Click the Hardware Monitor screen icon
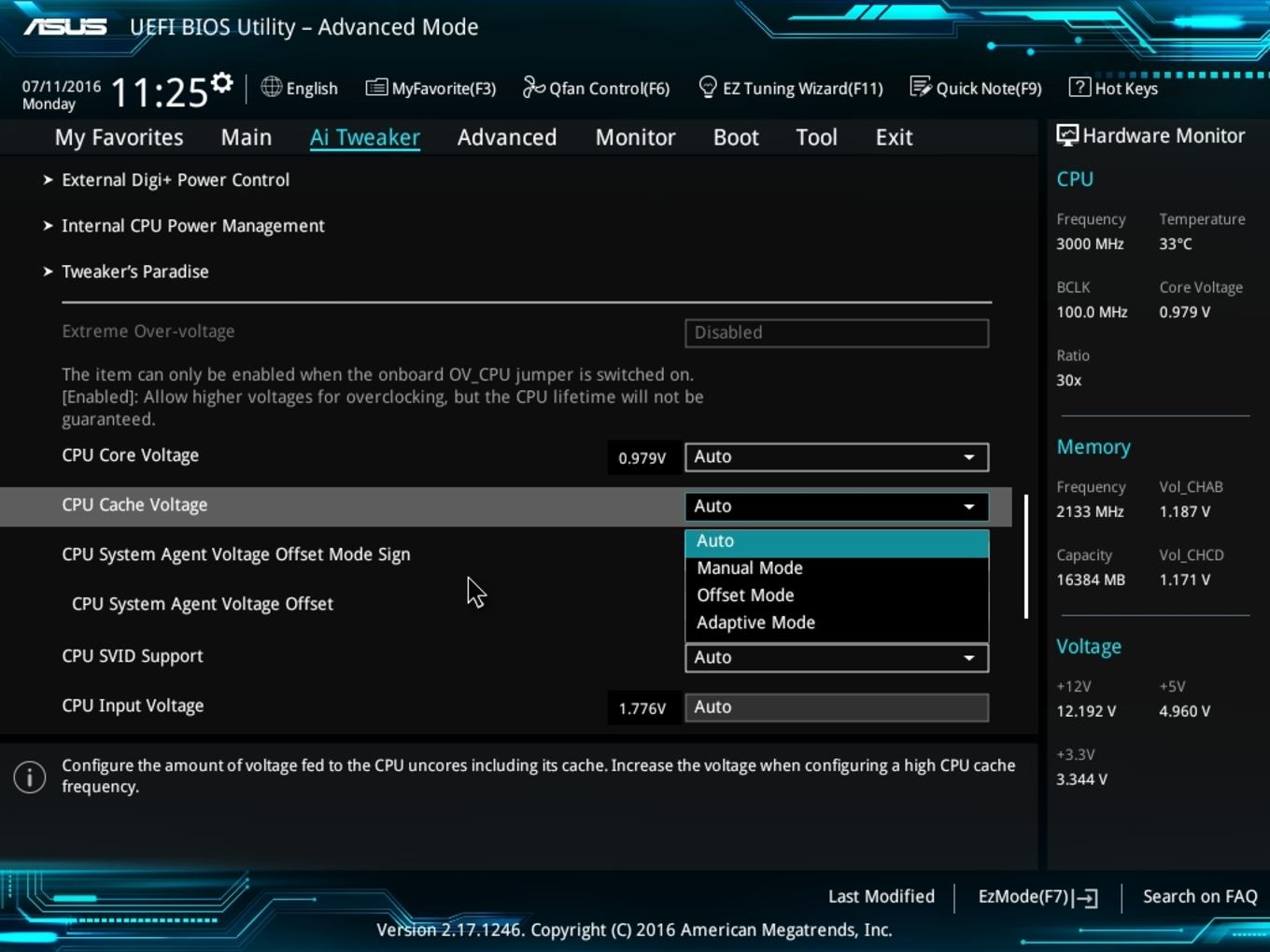This screenshot has width=1270, height=952. pyautogui.click(x=1066, y=135)
